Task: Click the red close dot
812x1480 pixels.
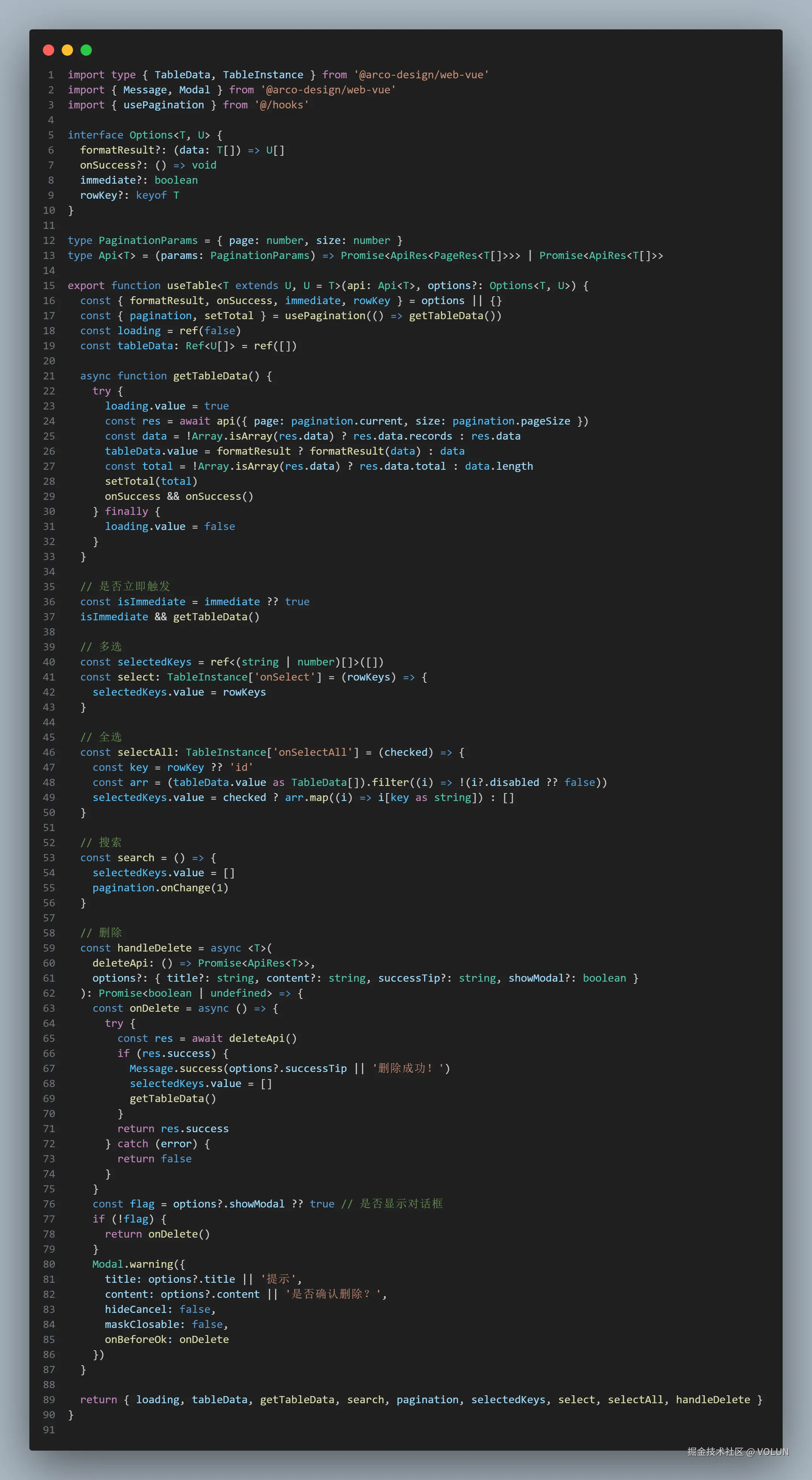Action: click(48, 50)
